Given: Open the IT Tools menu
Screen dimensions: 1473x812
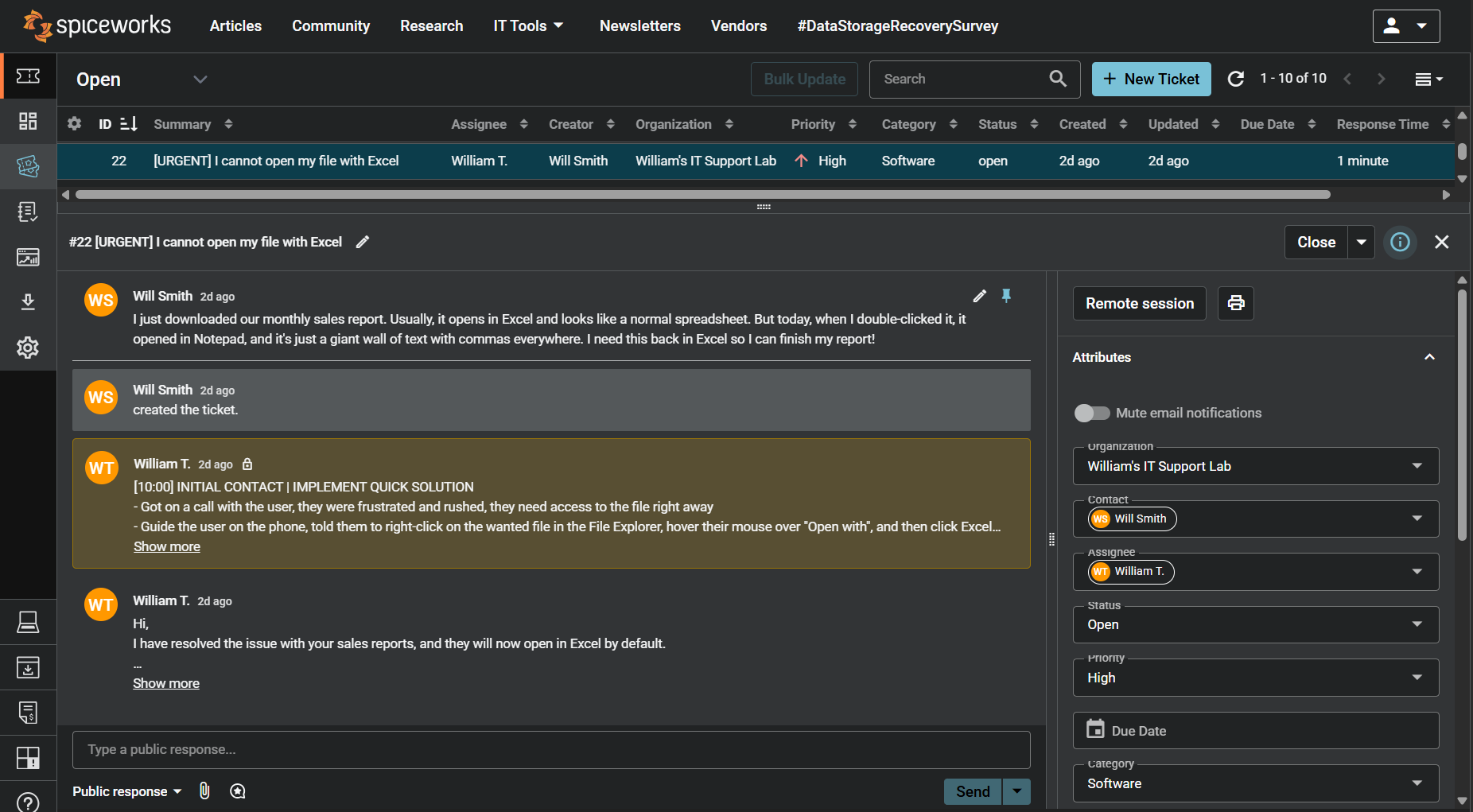Looking at the screenshot, I should 528,26.
